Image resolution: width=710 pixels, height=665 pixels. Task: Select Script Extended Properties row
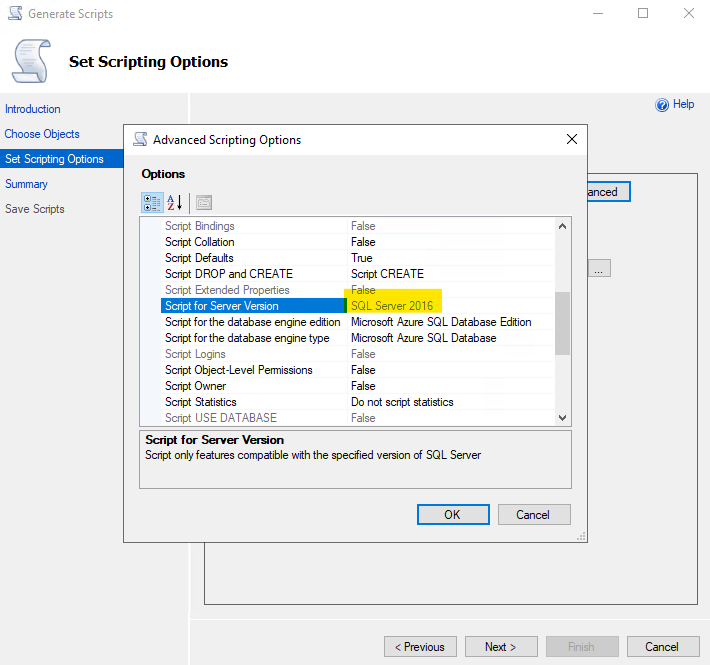(358, 290)
